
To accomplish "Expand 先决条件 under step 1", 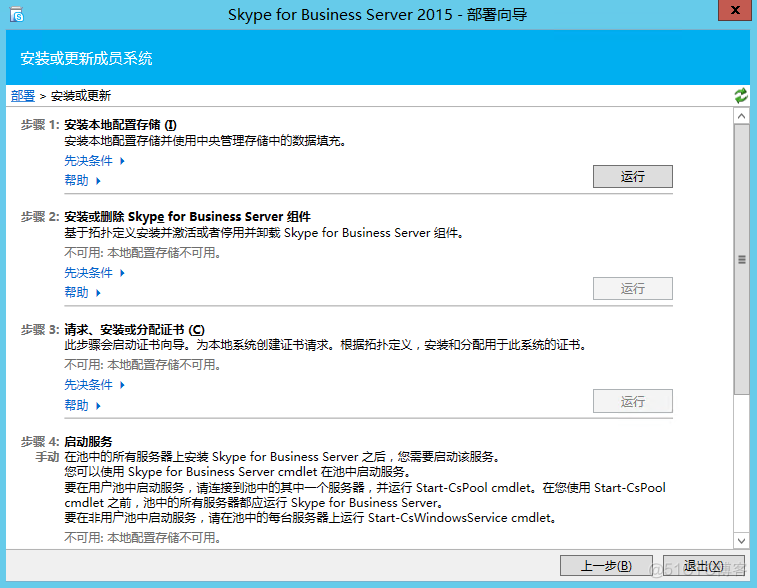I will (x=94, y=161).
